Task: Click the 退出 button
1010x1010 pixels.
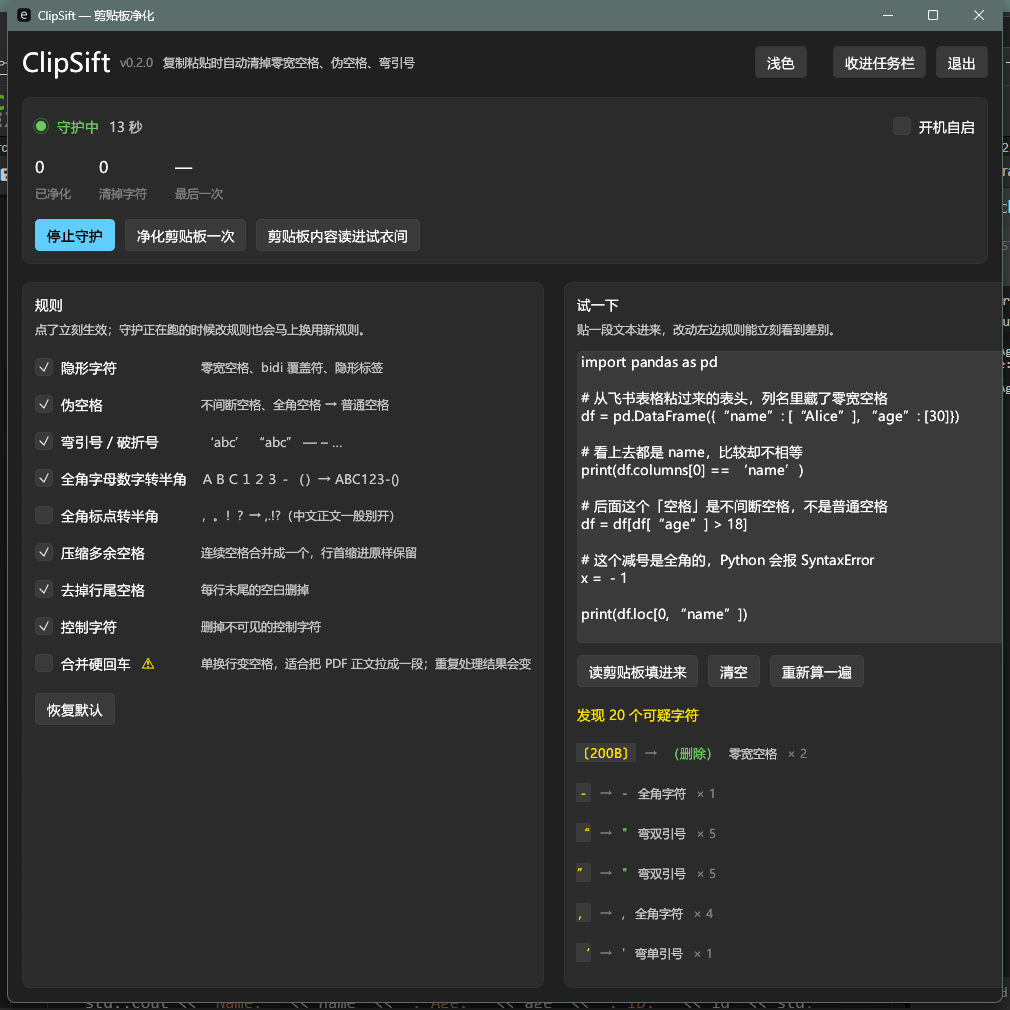Action: (x=961, y=62)
